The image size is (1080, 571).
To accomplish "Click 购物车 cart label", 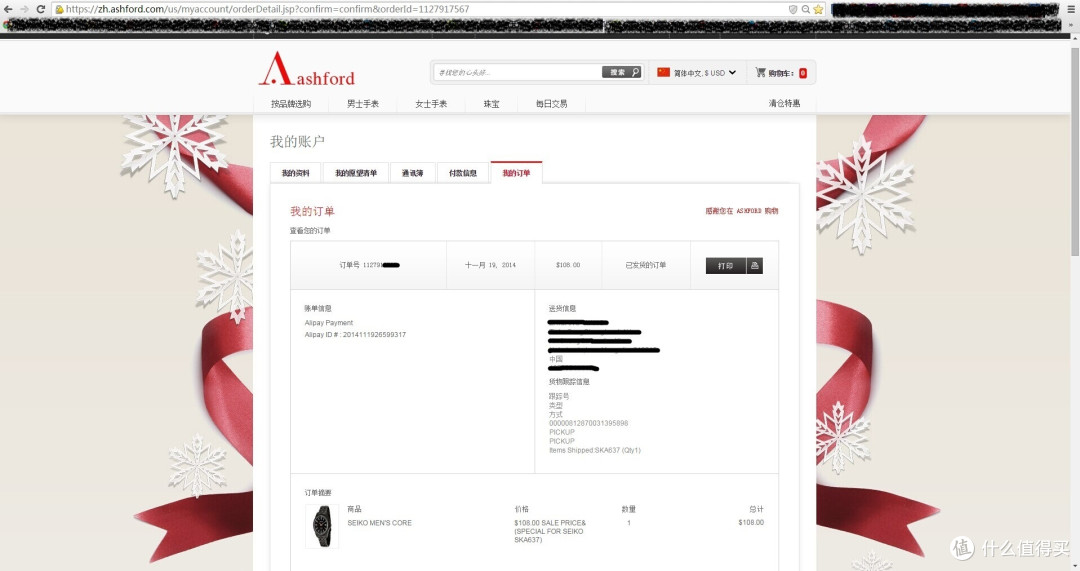I will (x=780, y=73).
